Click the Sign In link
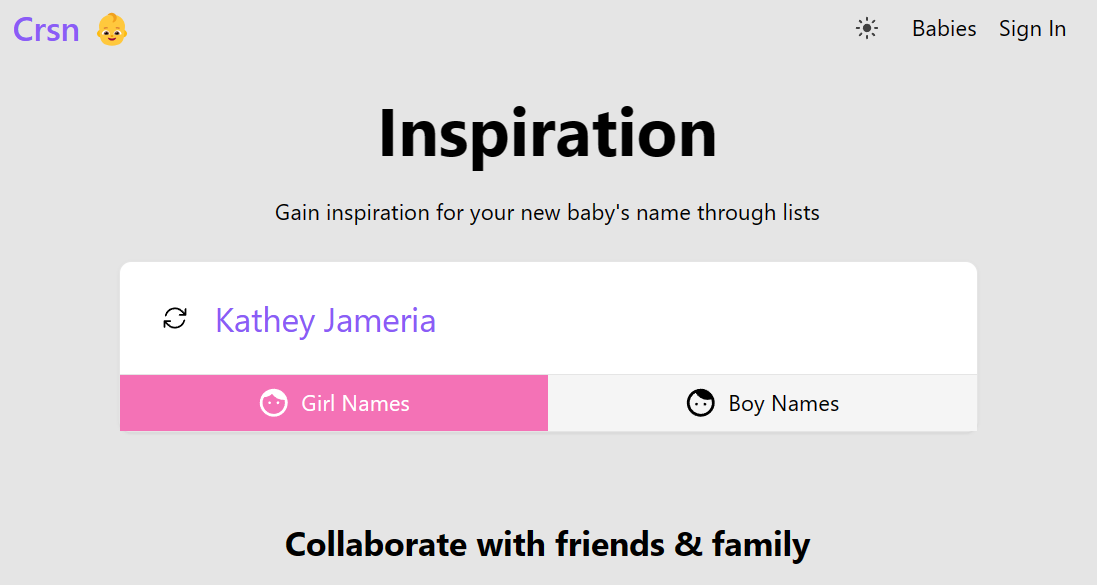The height and width of the screenshot is (585, 1097). click(x=1032, y=28)
